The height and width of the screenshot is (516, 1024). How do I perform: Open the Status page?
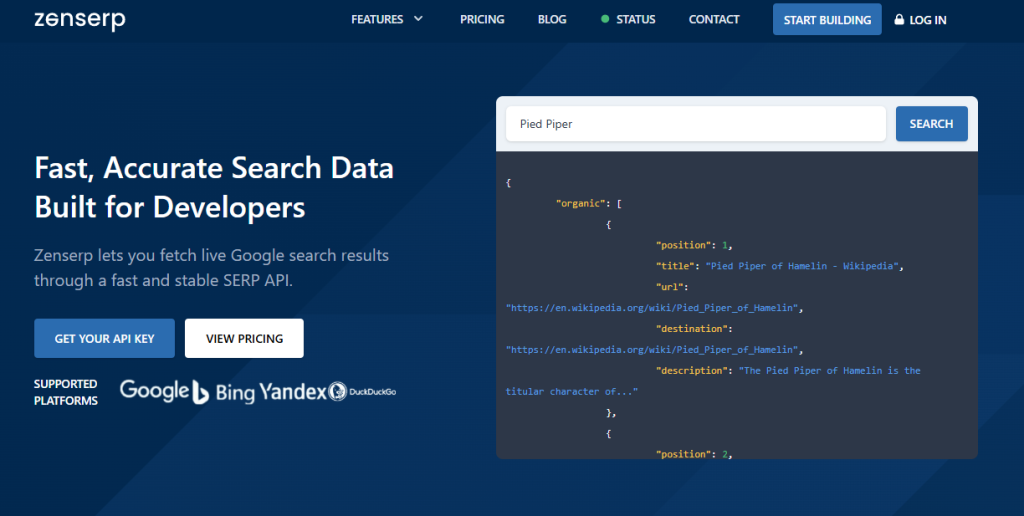tap(635, 20)
